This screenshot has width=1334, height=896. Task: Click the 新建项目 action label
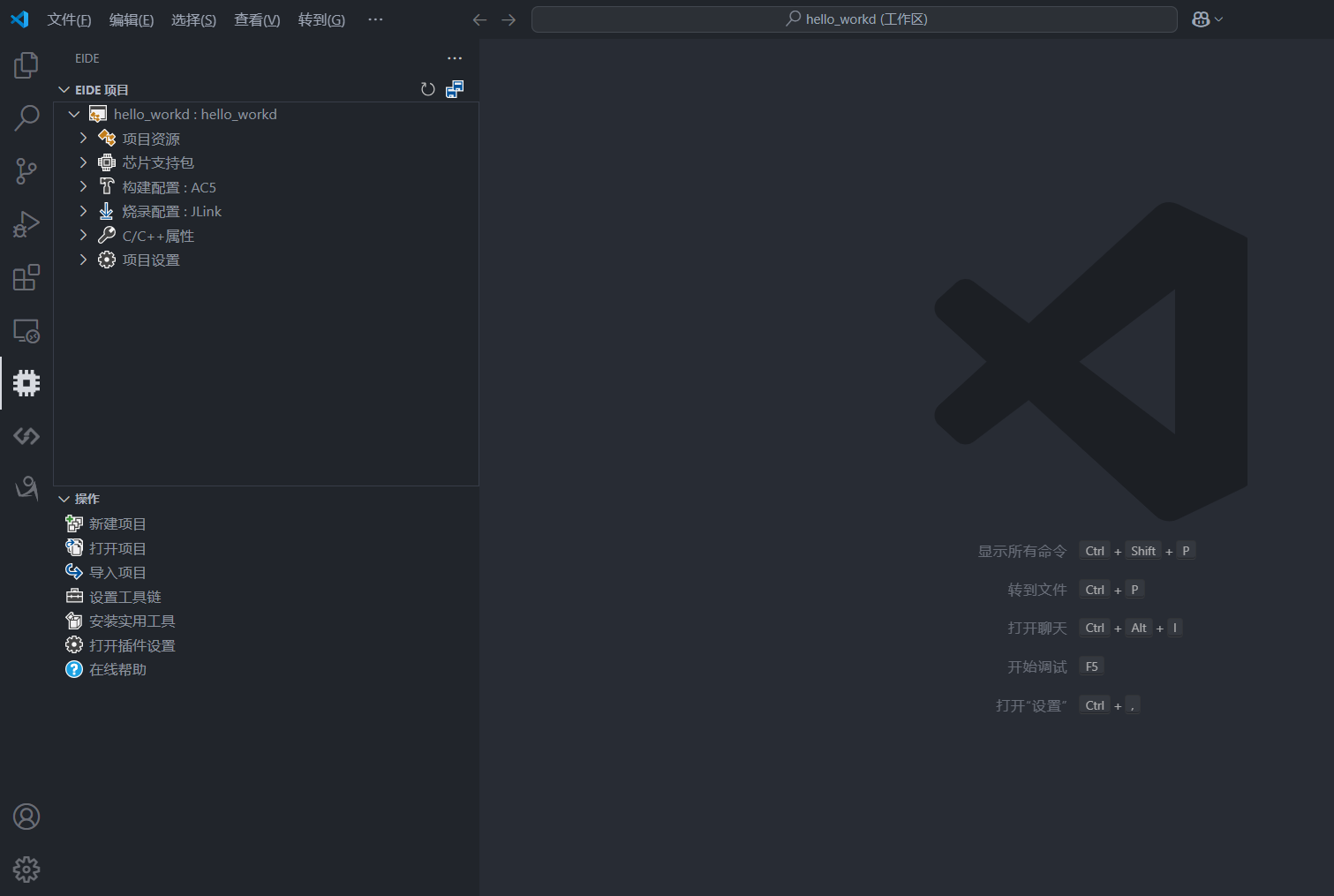pos(117,524)
